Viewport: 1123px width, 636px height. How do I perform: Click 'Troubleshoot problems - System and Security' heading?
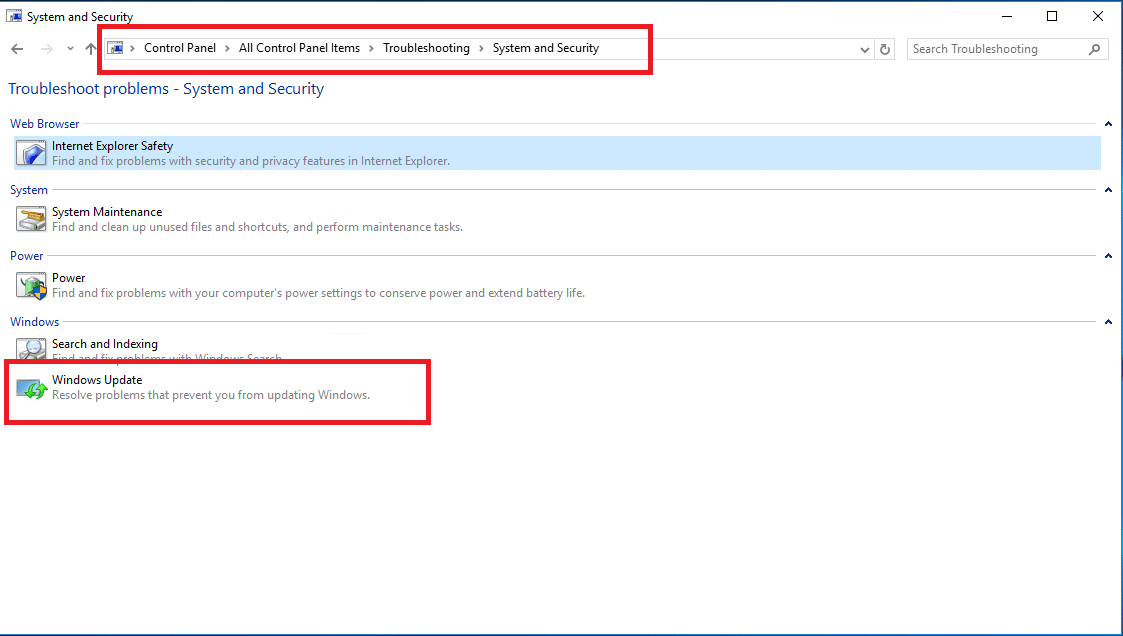[166, 89]
